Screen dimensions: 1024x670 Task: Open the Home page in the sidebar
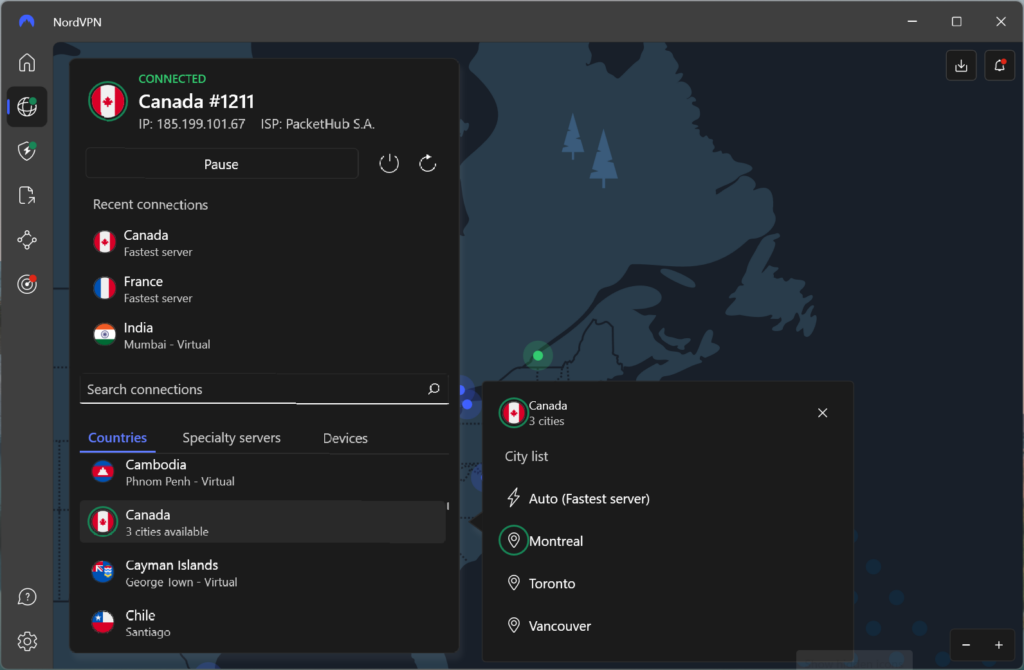click(x=27, y=63)
